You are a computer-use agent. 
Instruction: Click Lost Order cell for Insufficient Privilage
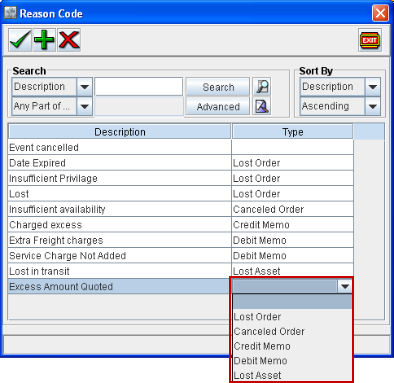(x=293, y=178)
